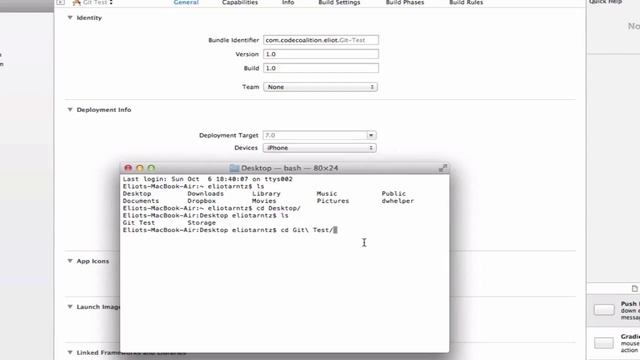
Task: Click 'Pictures' in the Terminal output
Action: (x=333, y=201)
